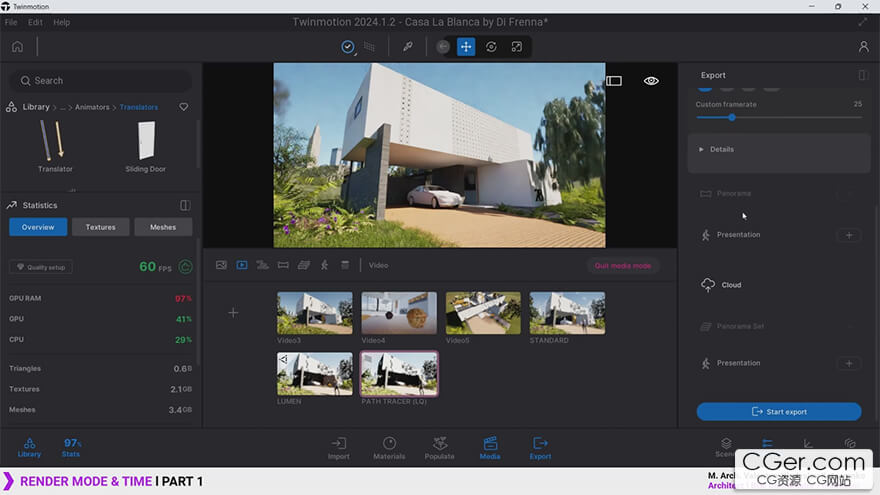Activate the Scale gizmo tool
The image size is (880, 495).
pos(516,47)
